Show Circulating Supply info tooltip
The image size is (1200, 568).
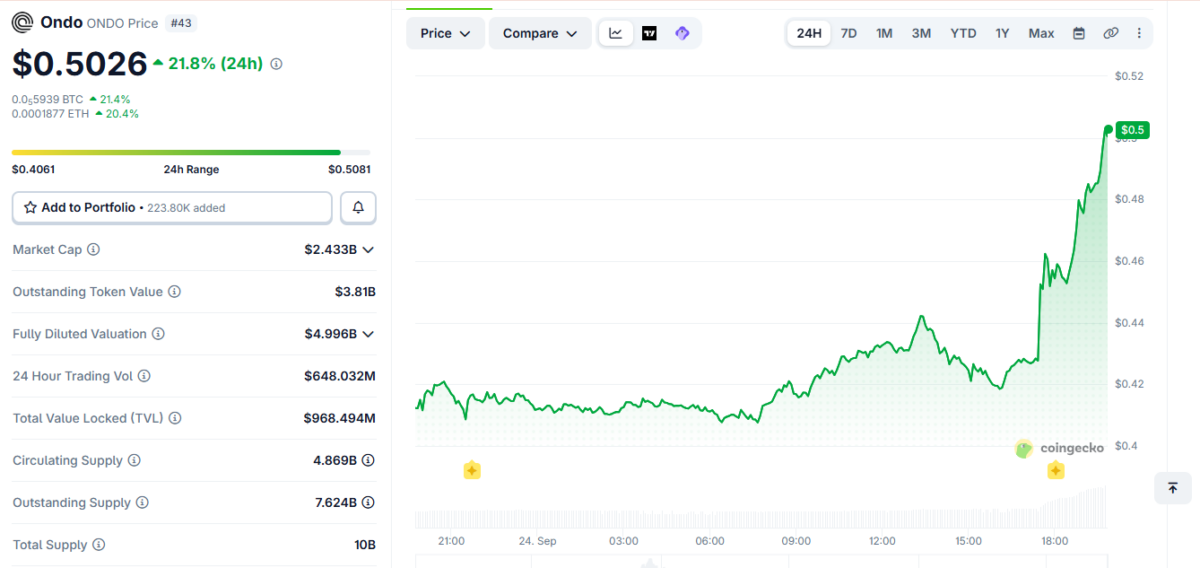pos(134,461)
